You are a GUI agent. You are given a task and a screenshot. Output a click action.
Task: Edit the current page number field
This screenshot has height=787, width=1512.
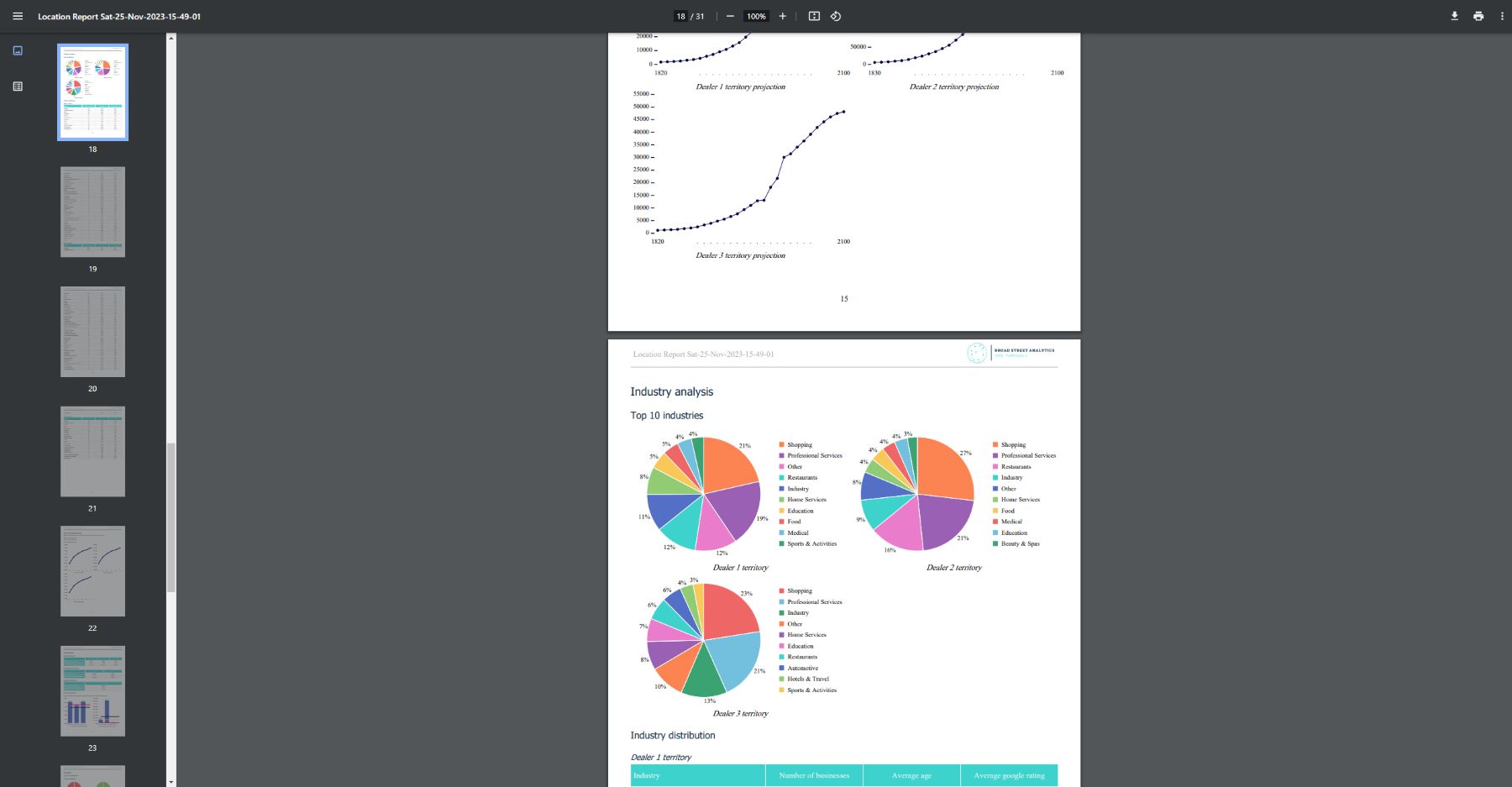click(x=680, y=16)
